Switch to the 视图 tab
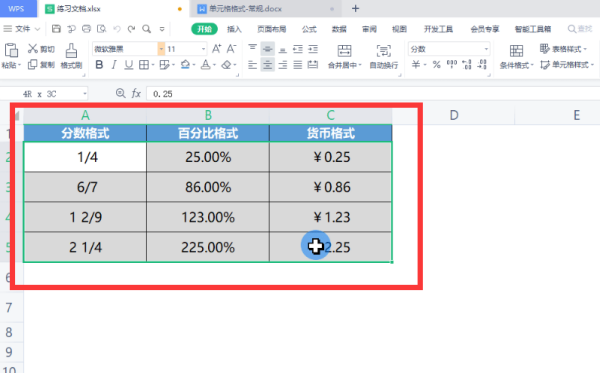This screenshot has width=600, height=373. [399, 29]
